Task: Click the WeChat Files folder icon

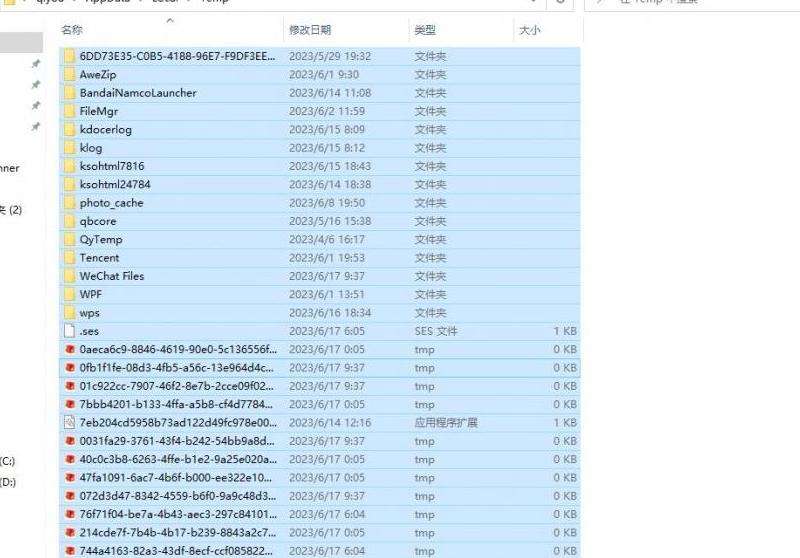Action: pos(69,276)
